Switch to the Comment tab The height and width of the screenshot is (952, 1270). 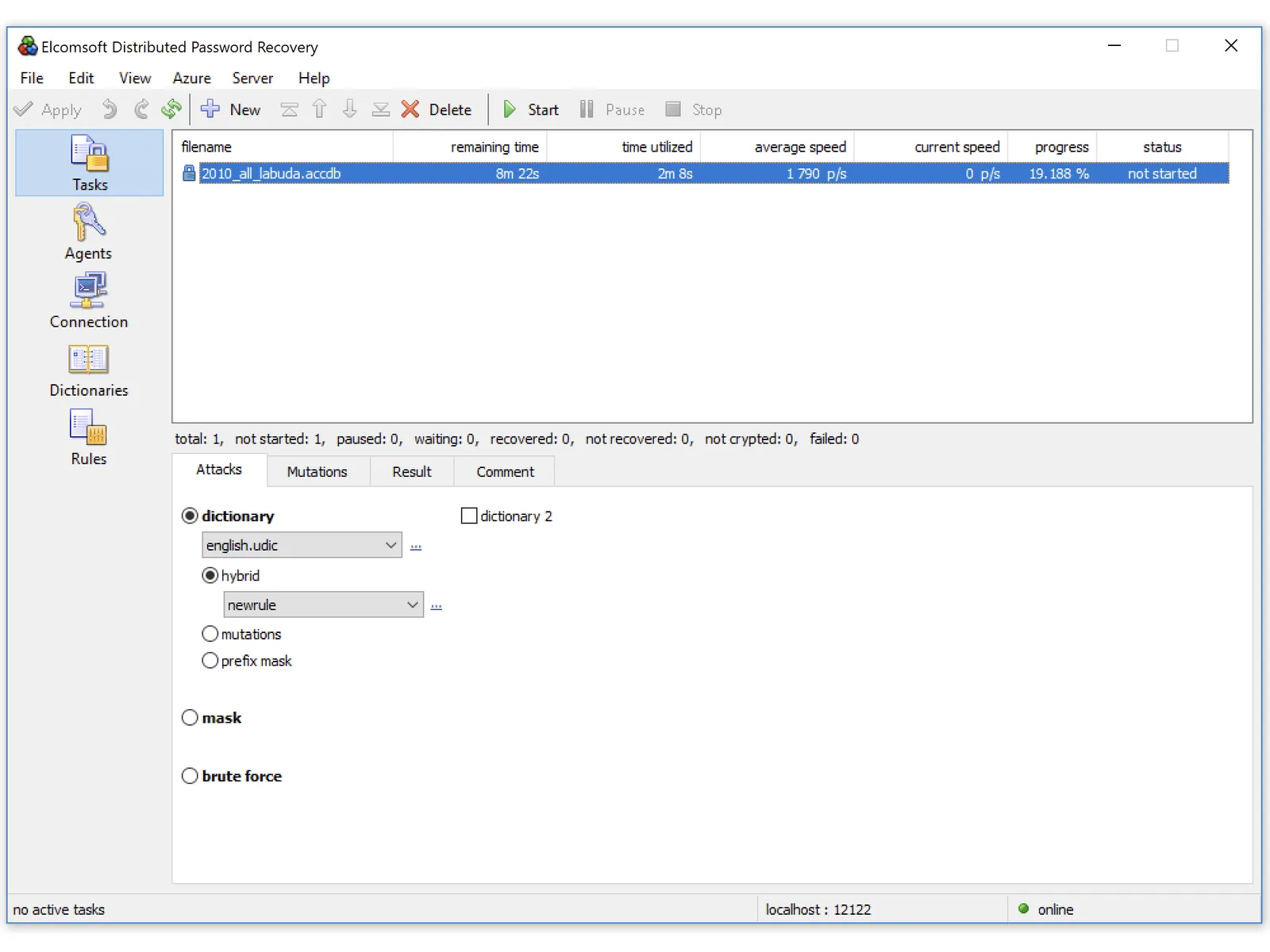pyautogui.click(x=506, y=472)
